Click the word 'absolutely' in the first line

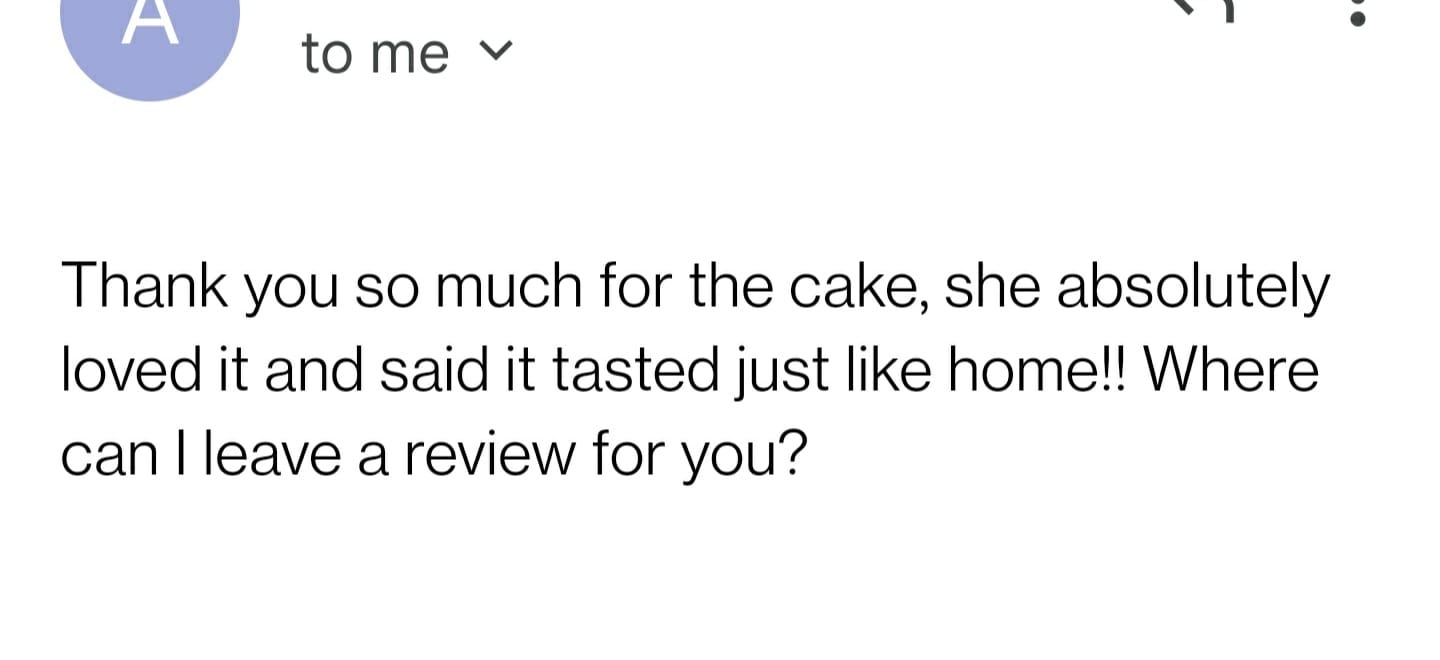1193,287
